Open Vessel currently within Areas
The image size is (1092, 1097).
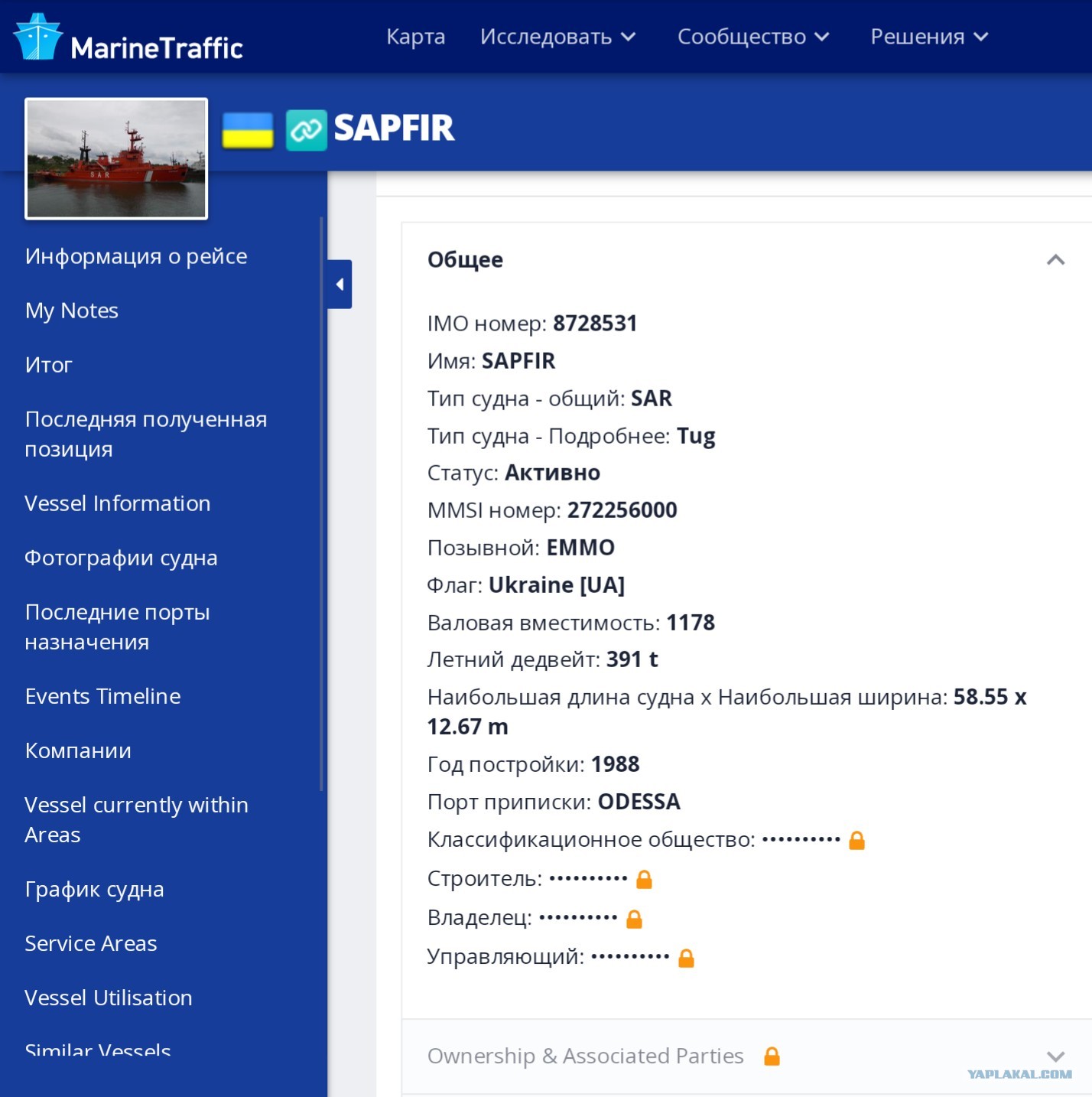pos(137,819)
